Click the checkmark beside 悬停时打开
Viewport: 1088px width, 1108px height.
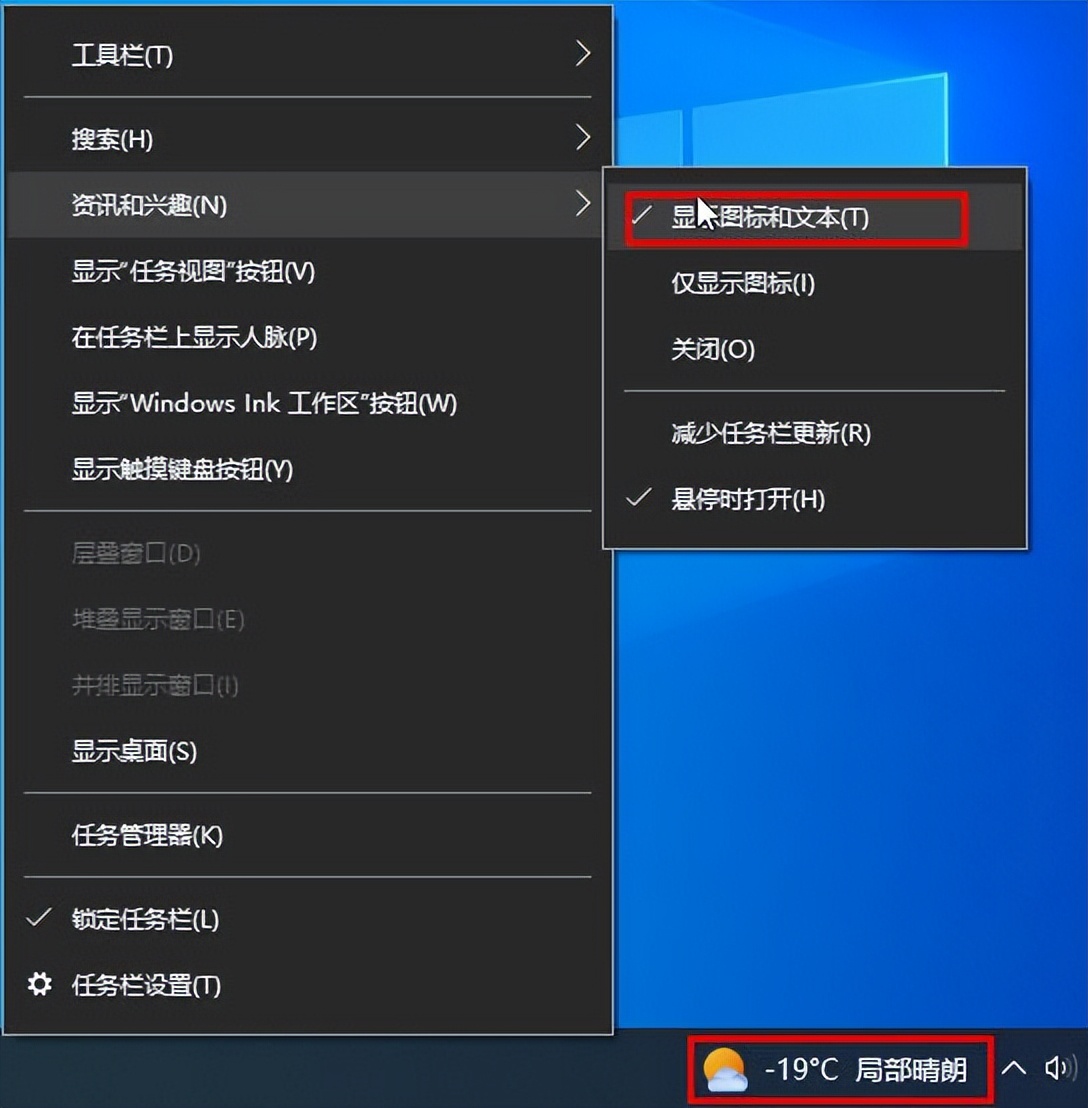(640, 497)
